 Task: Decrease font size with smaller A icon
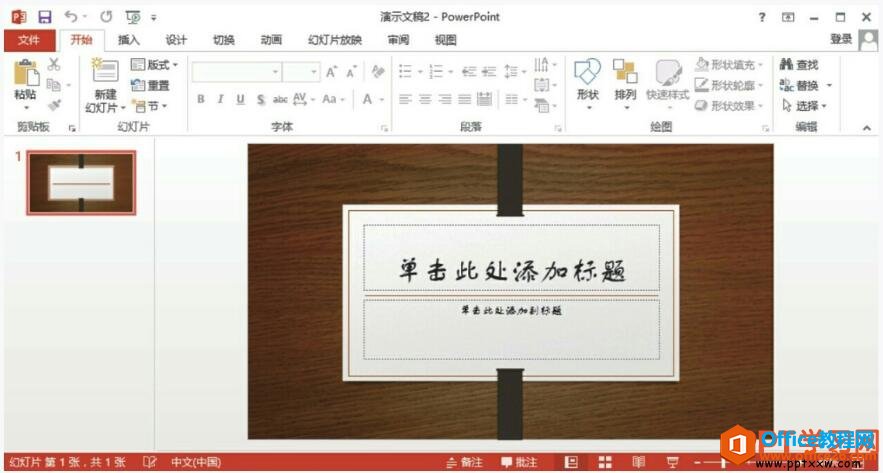tap(351, 72)
